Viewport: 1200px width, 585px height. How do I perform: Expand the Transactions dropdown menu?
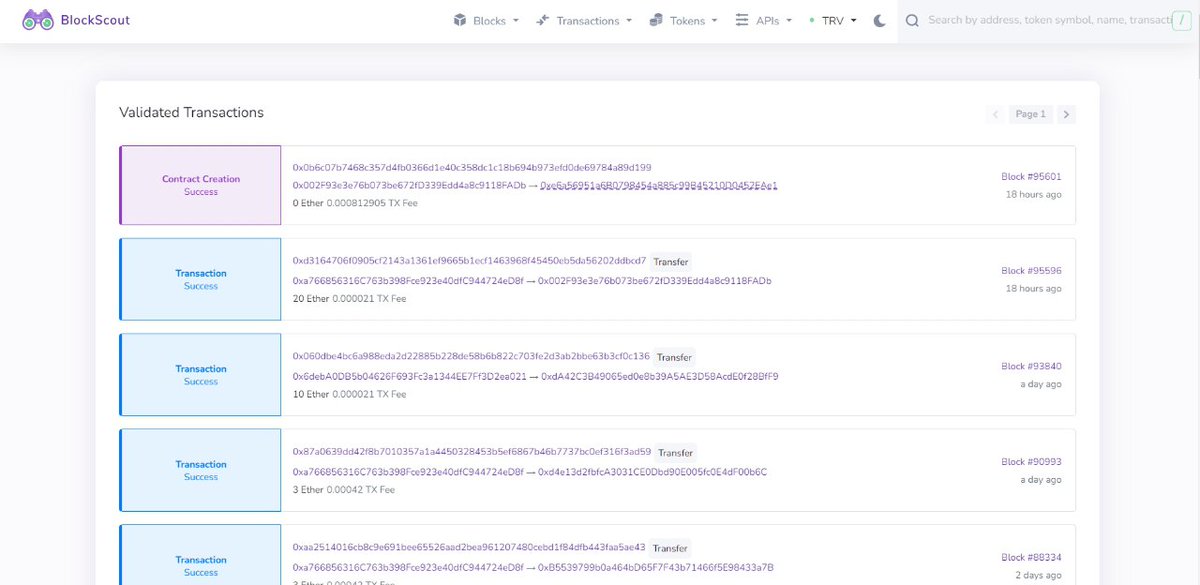click(584, 20)
